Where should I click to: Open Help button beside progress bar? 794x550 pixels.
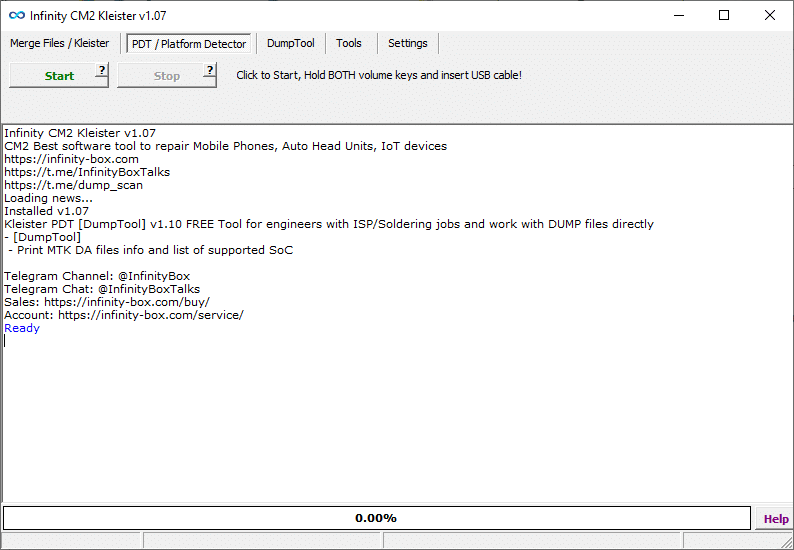(776, 519)
